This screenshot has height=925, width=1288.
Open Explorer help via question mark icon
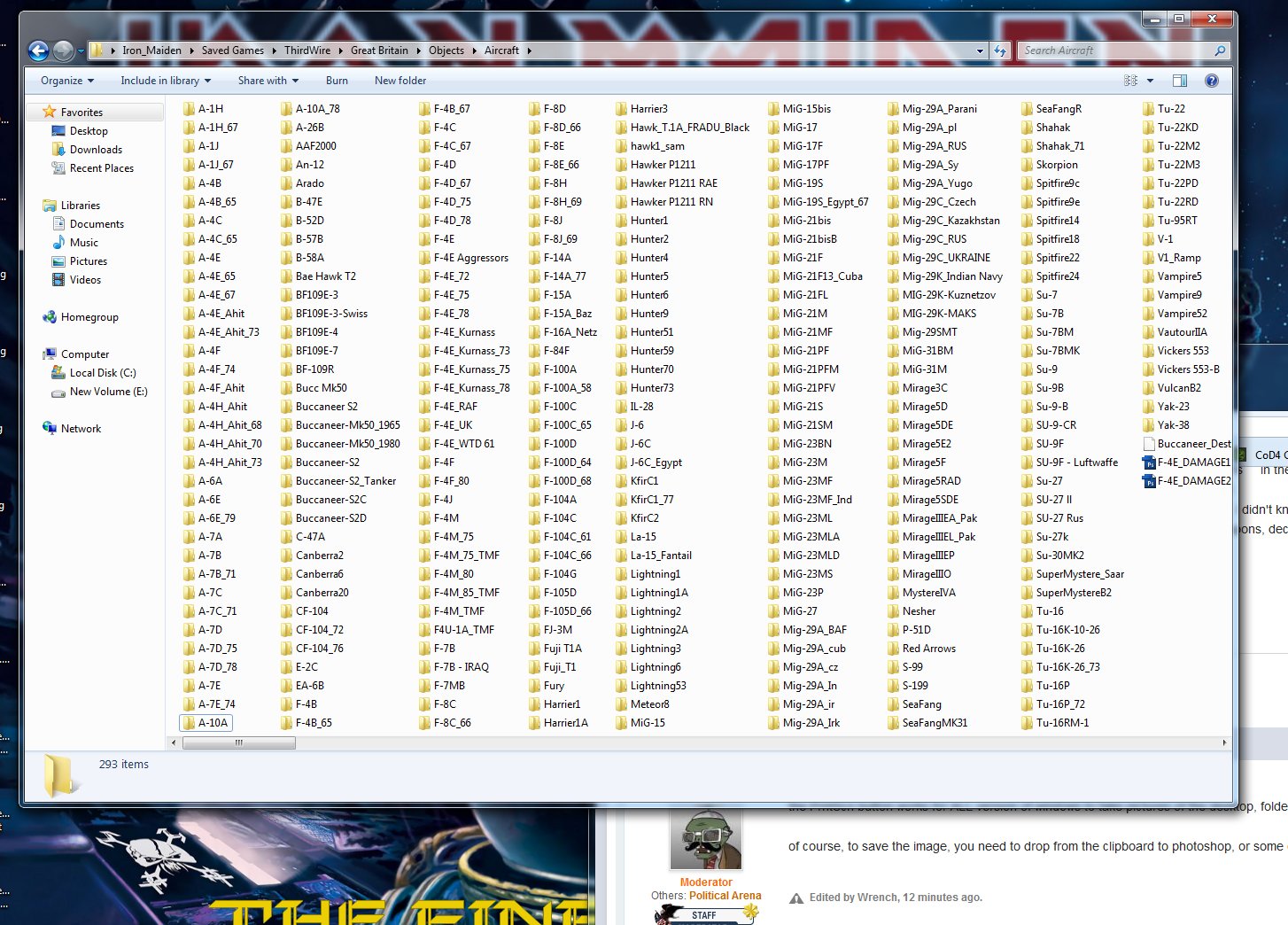point(1212,81)
